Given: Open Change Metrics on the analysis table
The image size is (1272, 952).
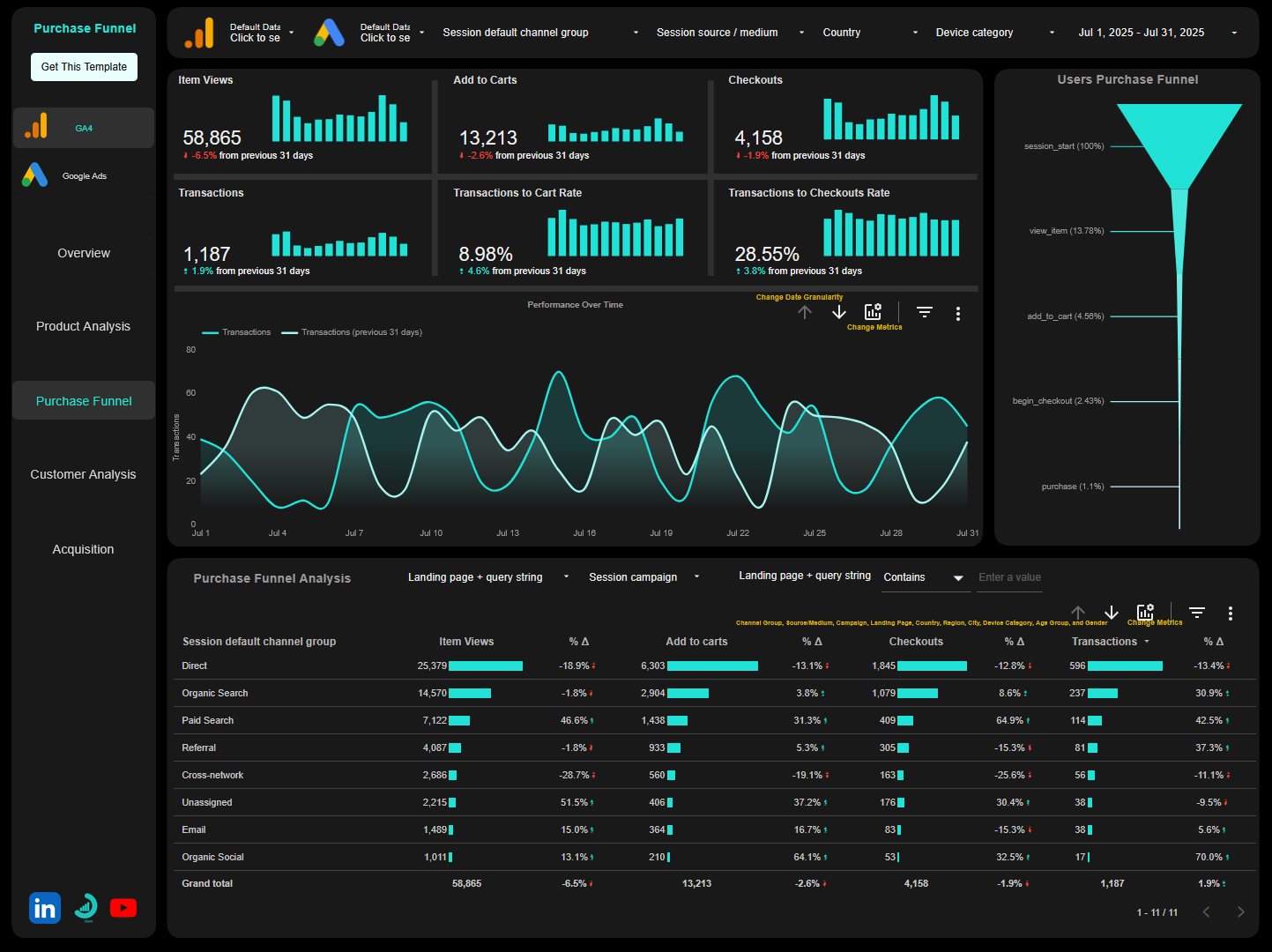Looking at the screenshot, I should coord(1144,611).
